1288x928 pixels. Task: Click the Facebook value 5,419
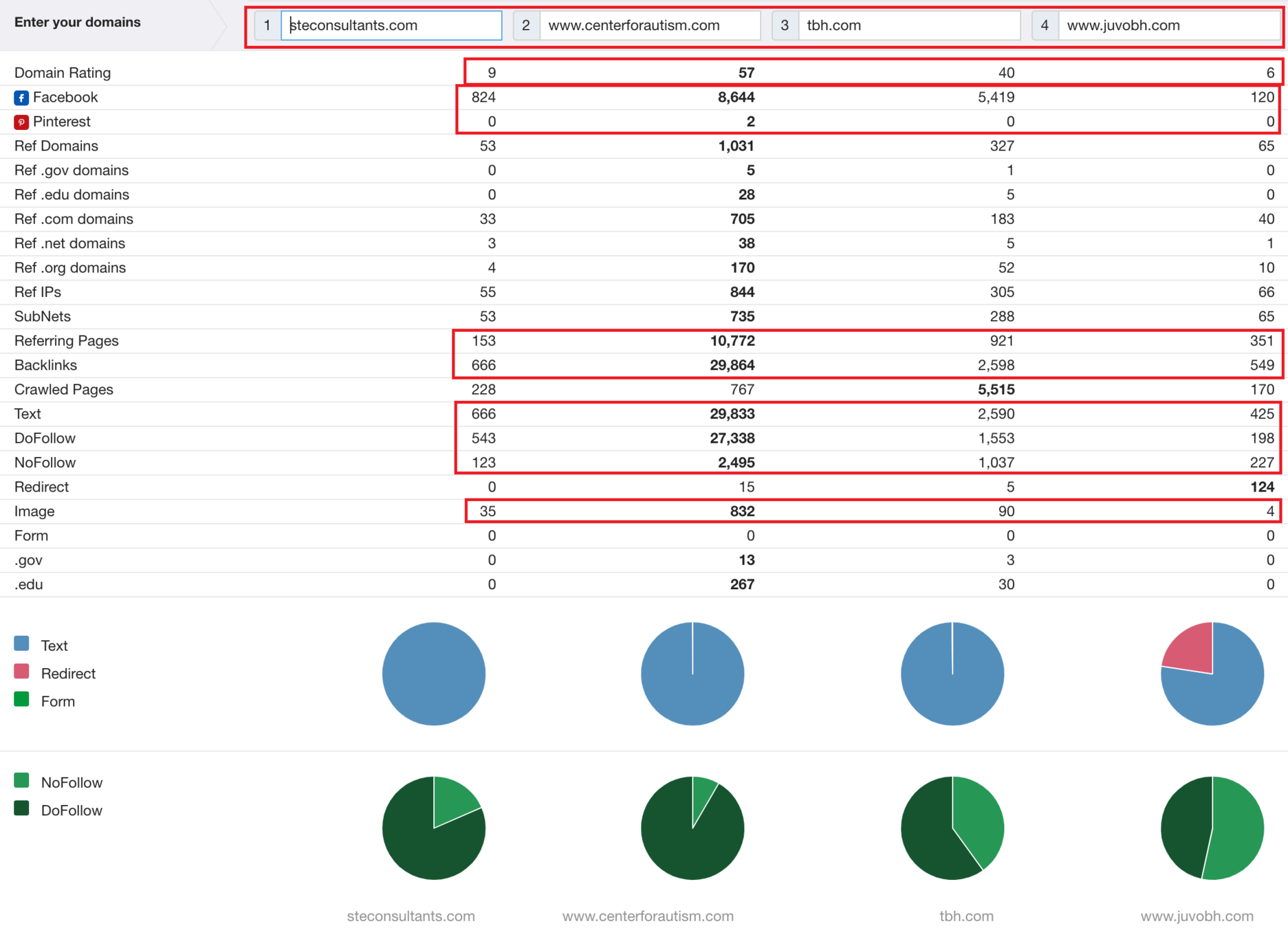click(996, 98)
